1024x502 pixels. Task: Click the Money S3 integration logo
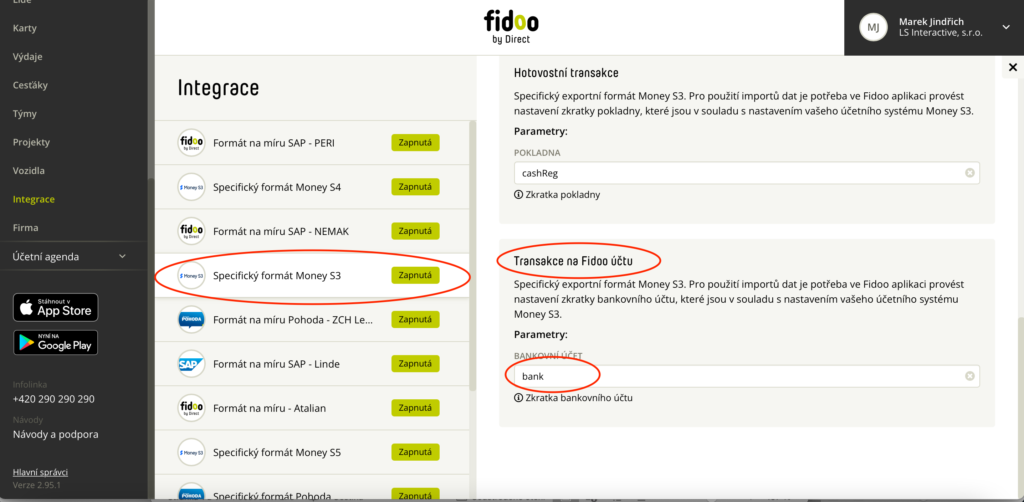191,275
